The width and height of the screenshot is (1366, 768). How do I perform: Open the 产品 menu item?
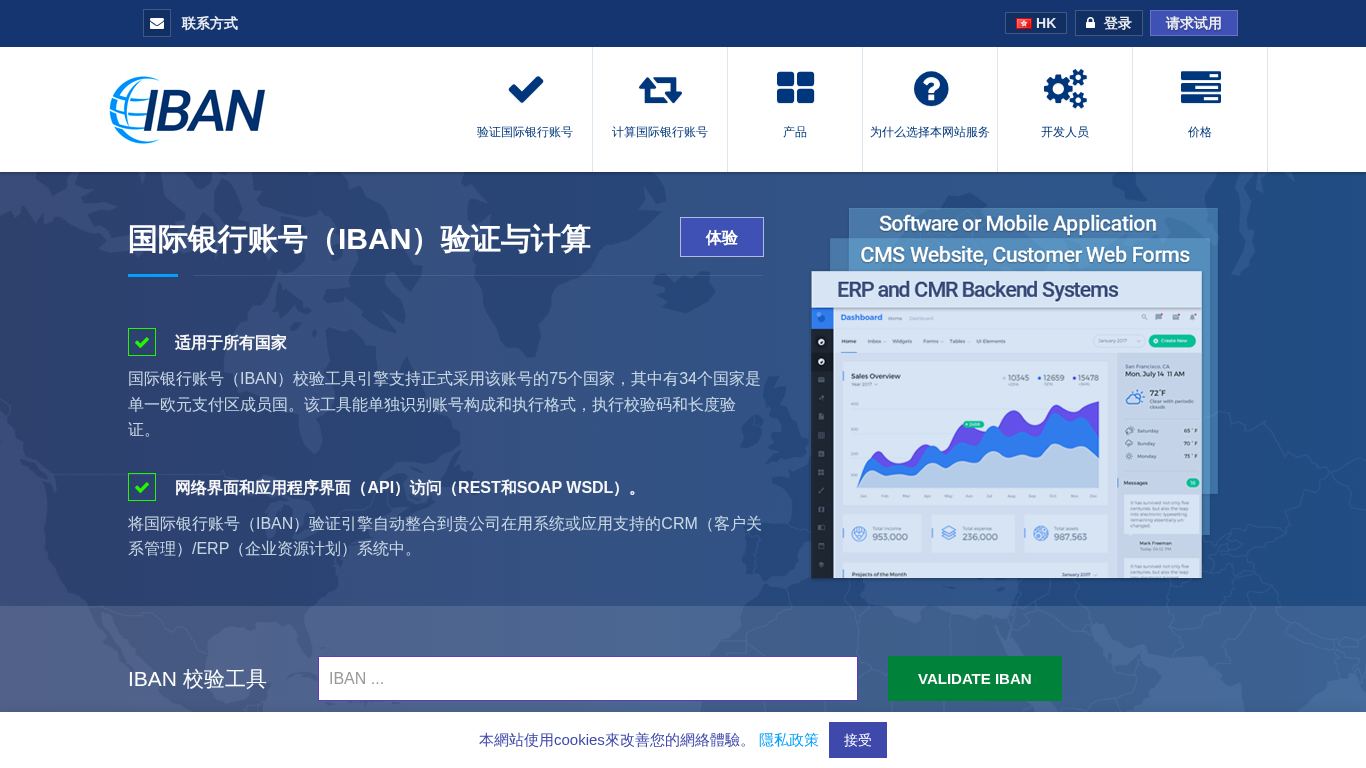click(795, 132)
